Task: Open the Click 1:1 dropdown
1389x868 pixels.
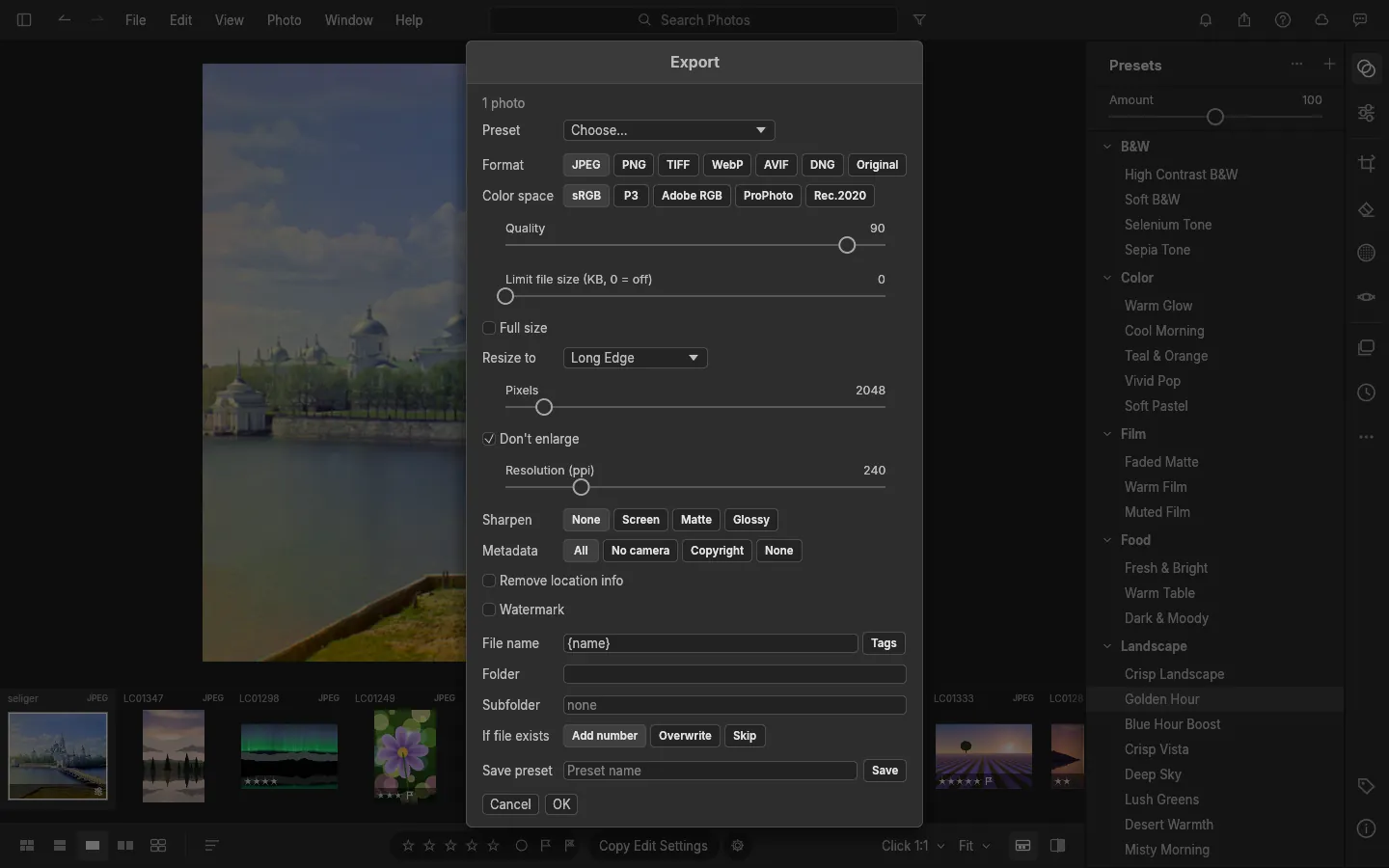Action: click(x=912, y=846)
